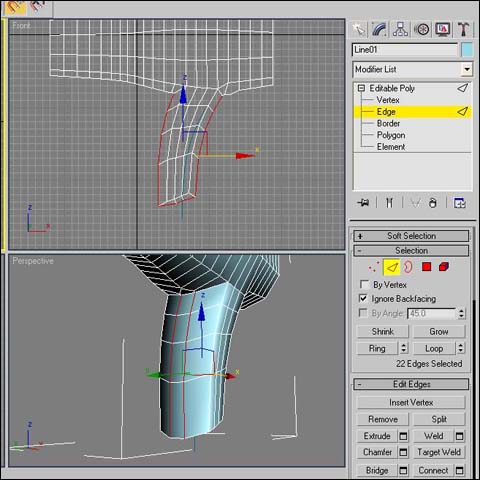Click the Shrink selection button
Screen dimensions: 480x480
pos(383,332)
